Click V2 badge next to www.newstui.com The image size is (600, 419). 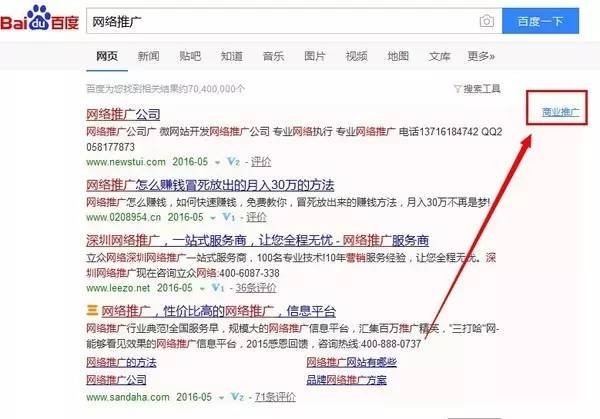click(233, 161)
